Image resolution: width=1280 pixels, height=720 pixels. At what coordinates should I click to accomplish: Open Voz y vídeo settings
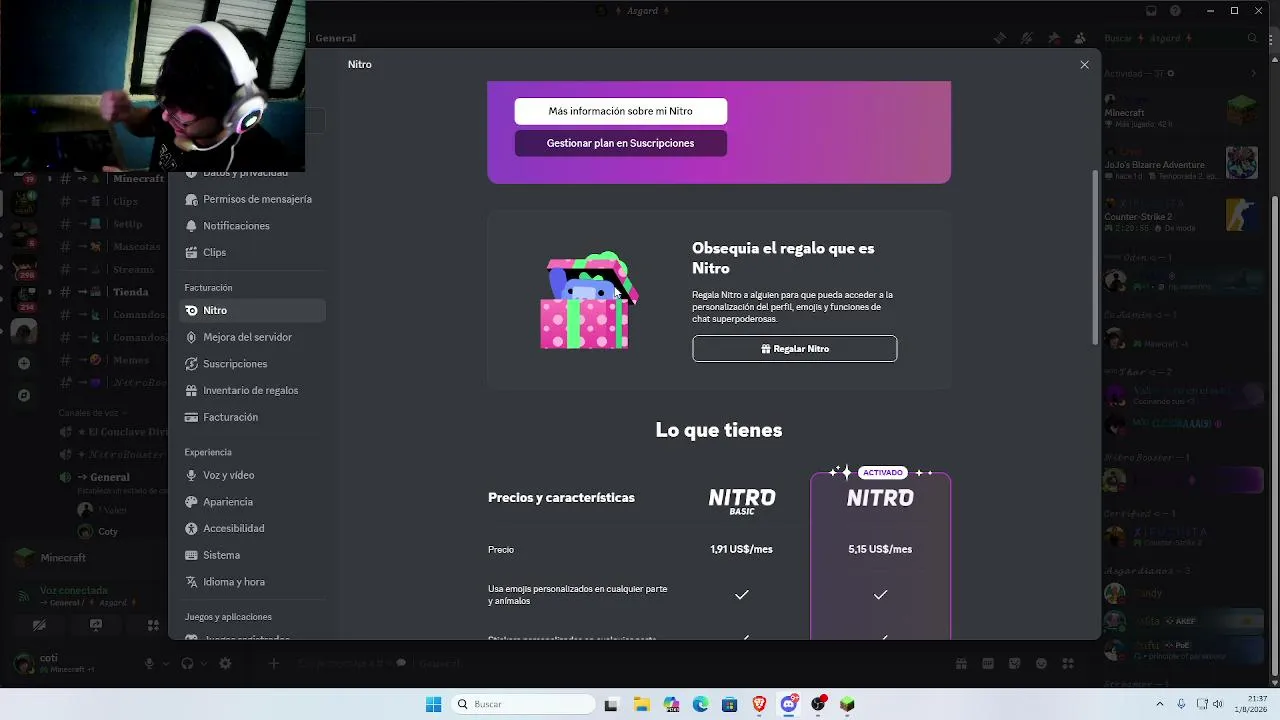[252, 475]
